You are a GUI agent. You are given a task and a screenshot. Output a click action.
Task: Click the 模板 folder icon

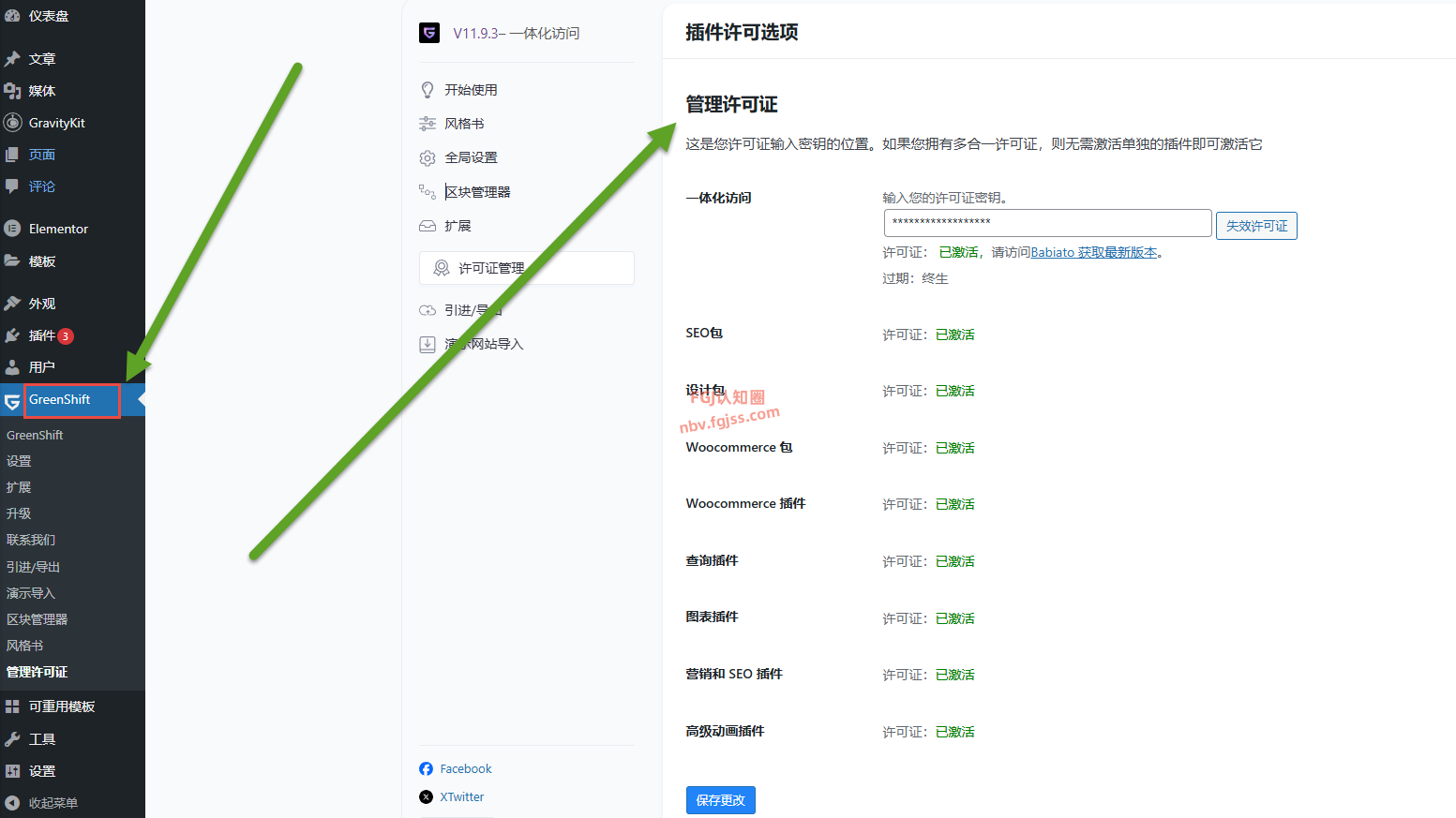[12, 261]
